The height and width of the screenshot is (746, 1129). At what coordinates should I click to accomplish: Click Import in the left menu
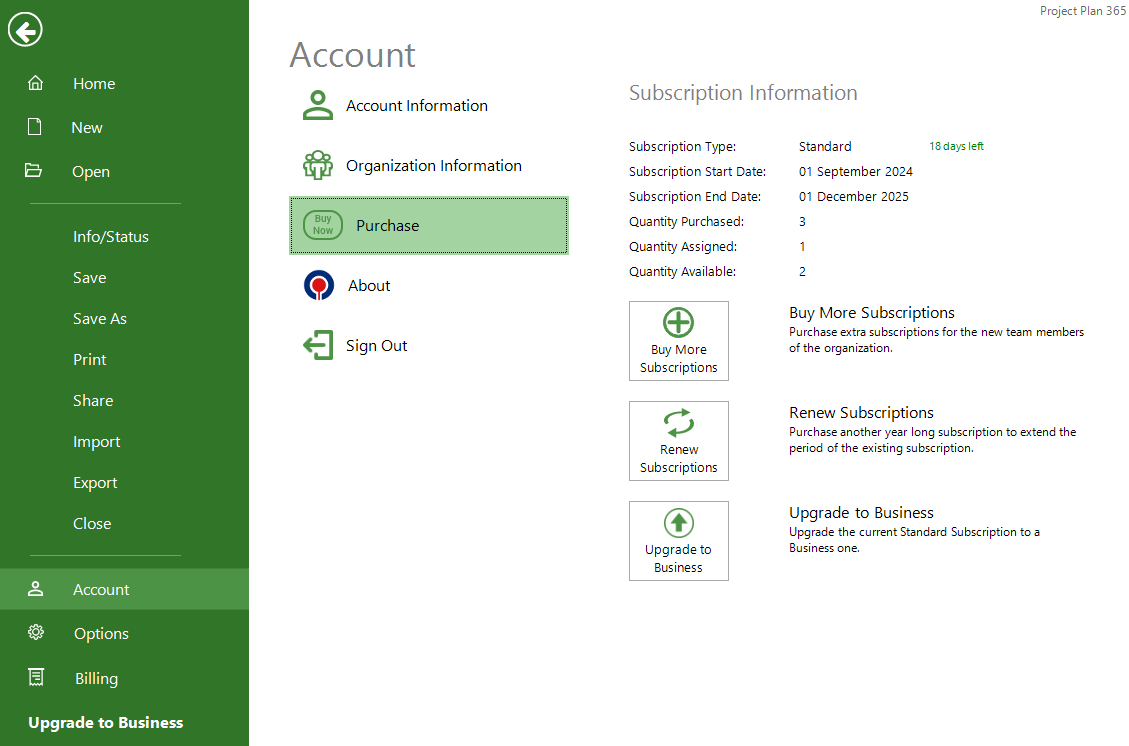[96, 442]
